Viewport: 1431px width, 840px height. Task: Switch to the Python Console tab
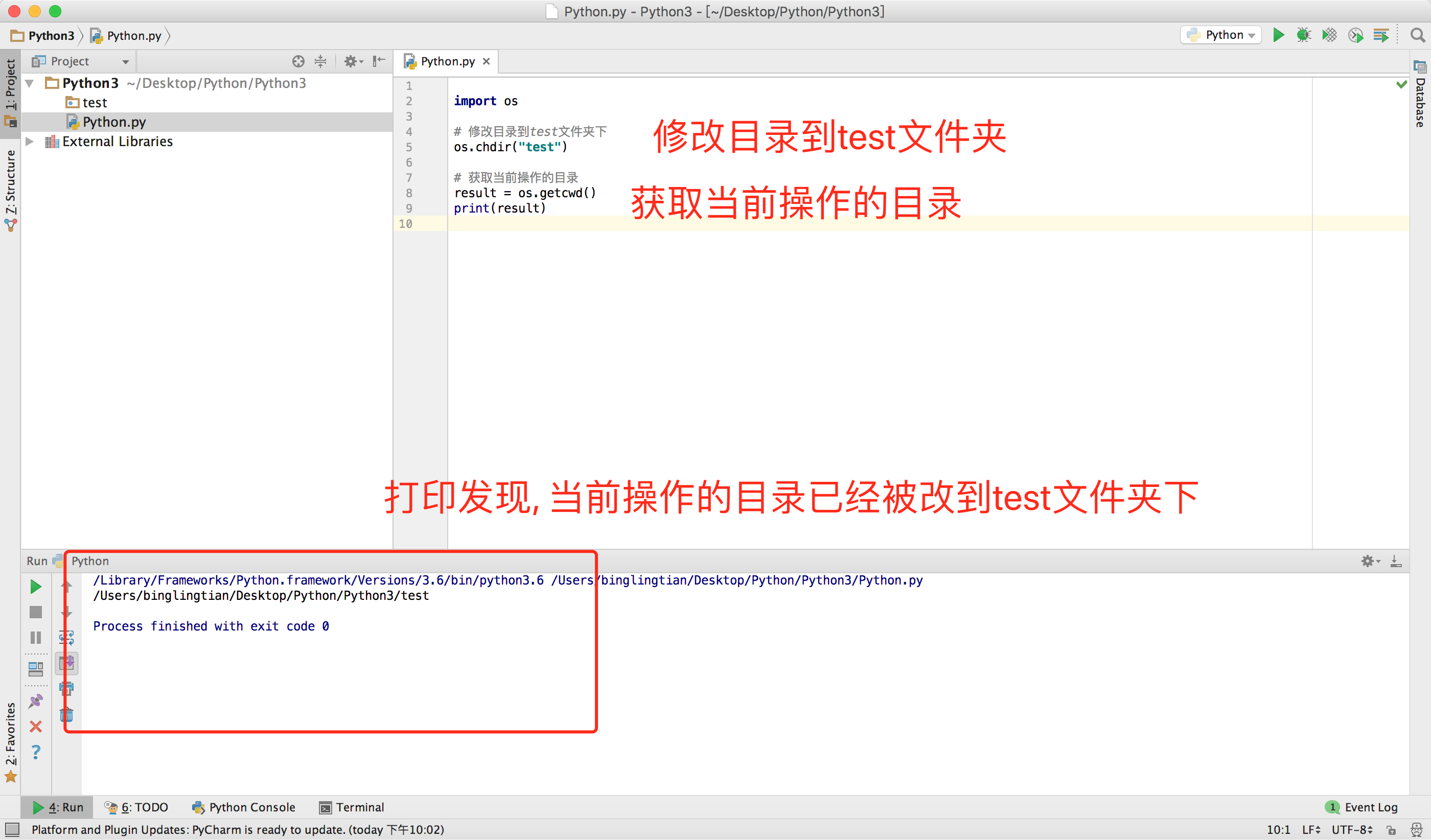(244, 807)
